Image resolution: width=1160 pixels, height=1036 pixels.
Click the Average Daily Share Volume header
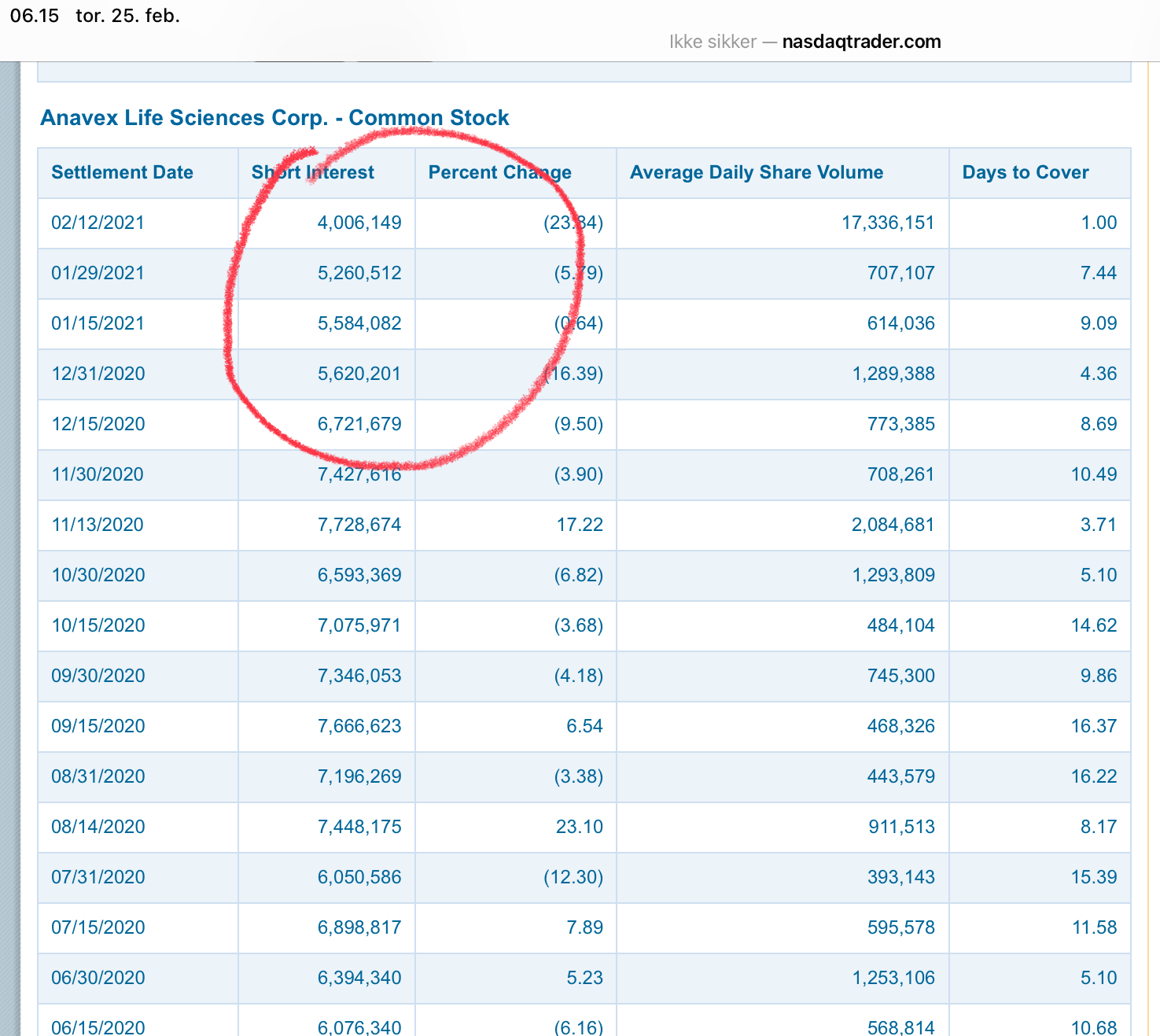tap(756, 172)
